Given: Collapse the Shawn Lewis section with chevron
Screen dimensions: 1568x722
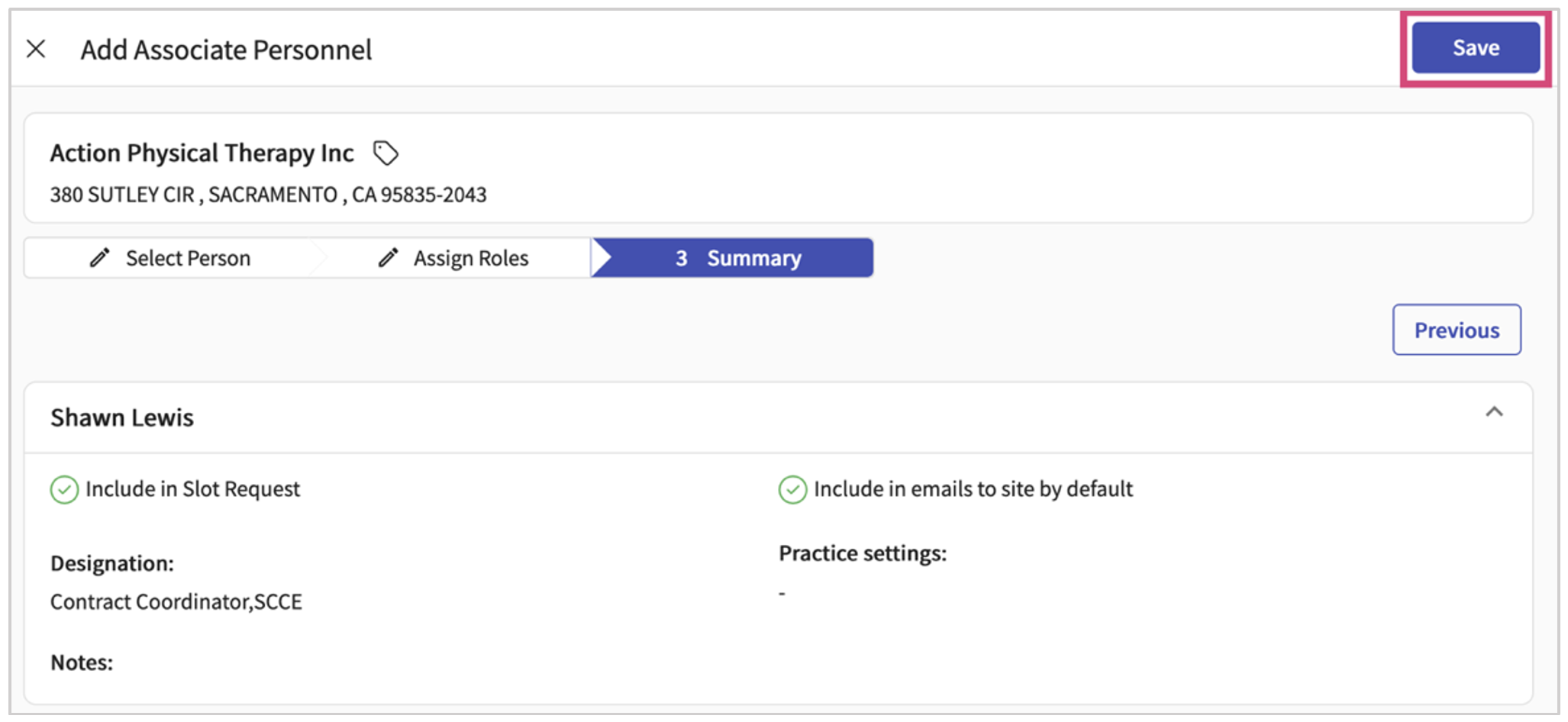Looking at the screenshot, I should [x=1493, y=413].
